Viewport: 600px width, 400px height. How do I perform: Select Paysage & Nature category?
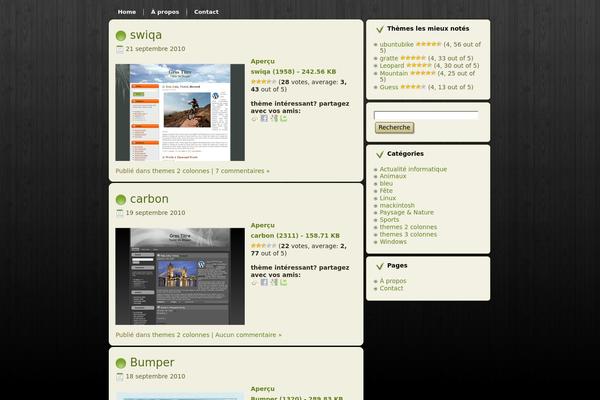407,212
